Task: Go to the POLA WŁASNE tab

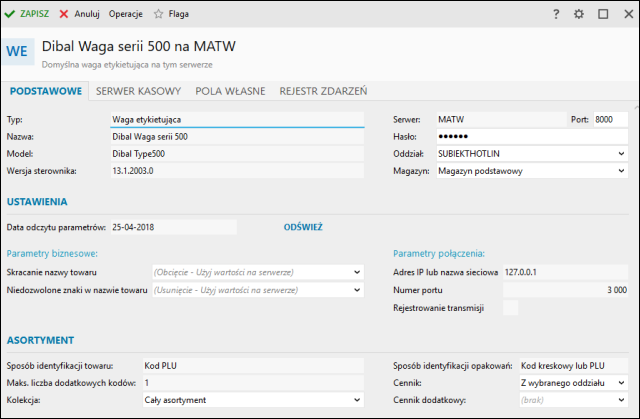Action: point(230,91)
